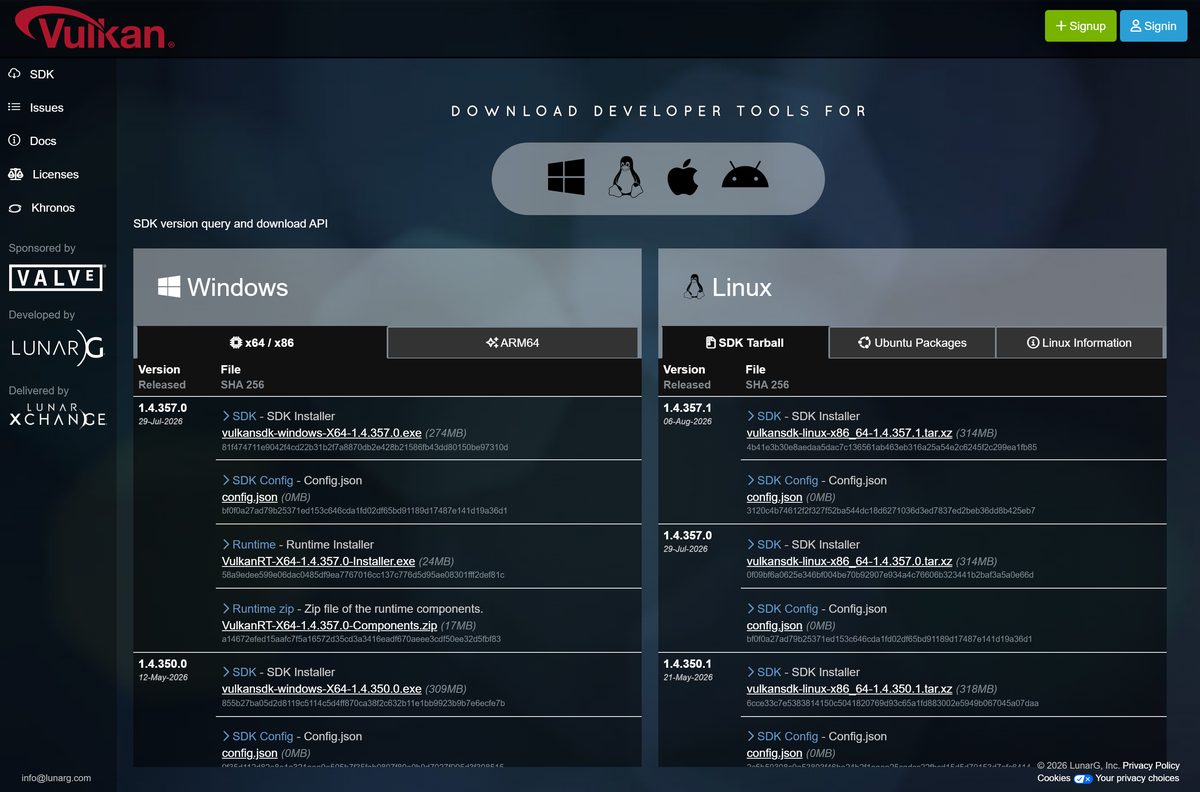Click the Vulkan logo
Screen dimensions: 1200x792
[95, 28]
